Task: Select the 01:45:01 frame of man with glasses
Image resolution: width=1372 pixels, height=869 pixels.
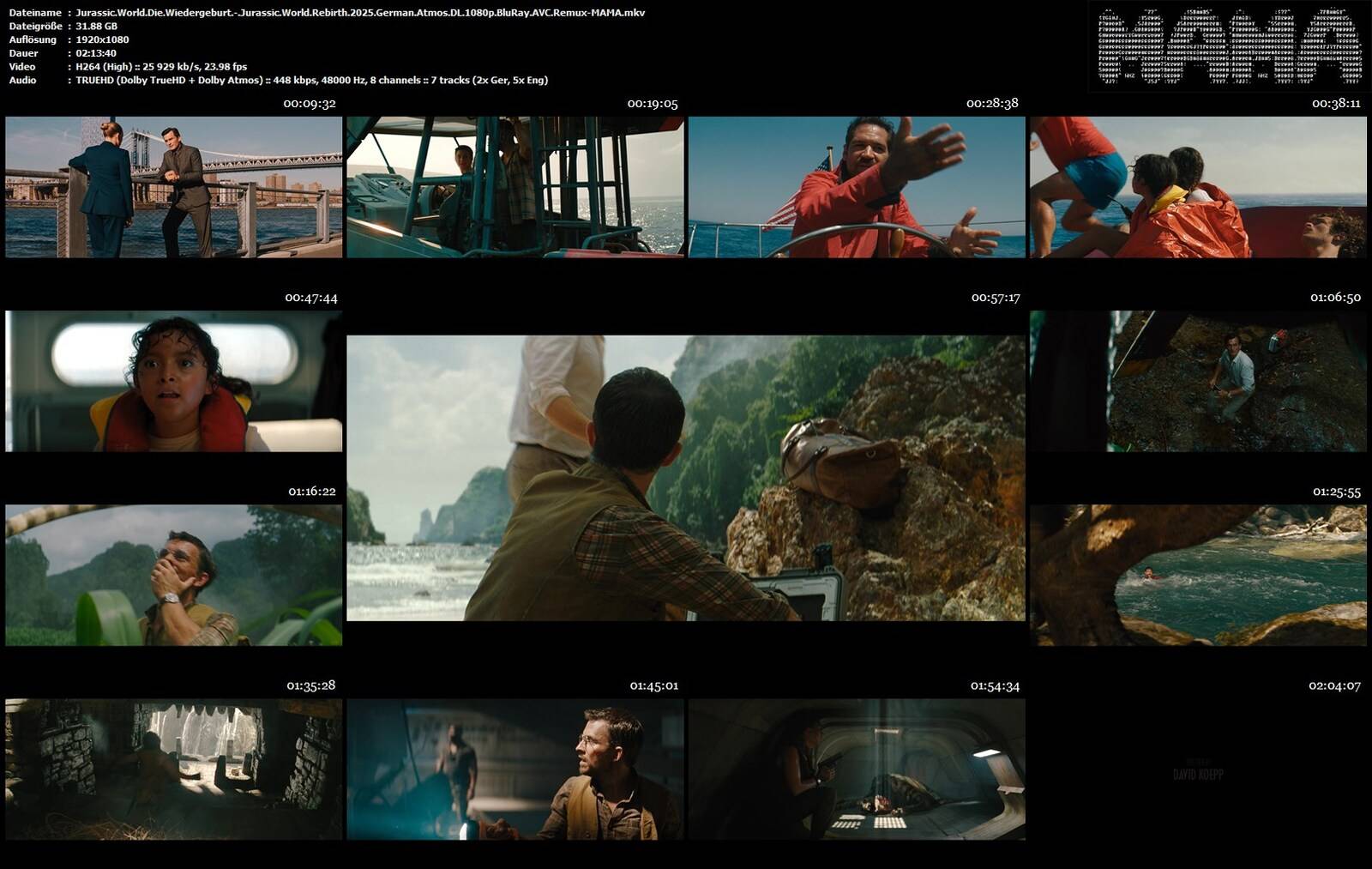Action: click(515, 769)
